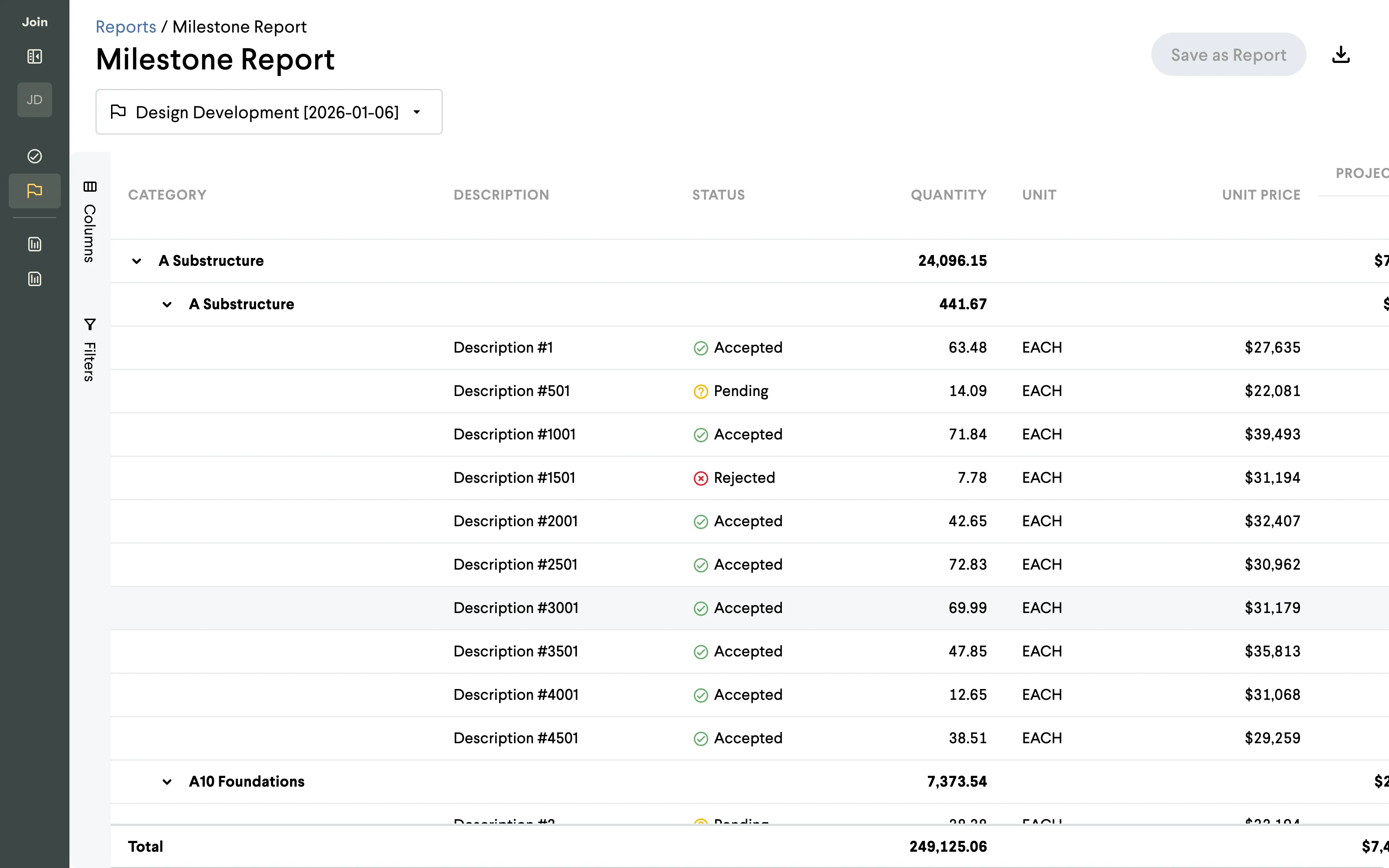Click the $27,635 unit price cell
The height and width of the screenshot is (868, 1389).
pyautogui.click(x=1273, y=347)
